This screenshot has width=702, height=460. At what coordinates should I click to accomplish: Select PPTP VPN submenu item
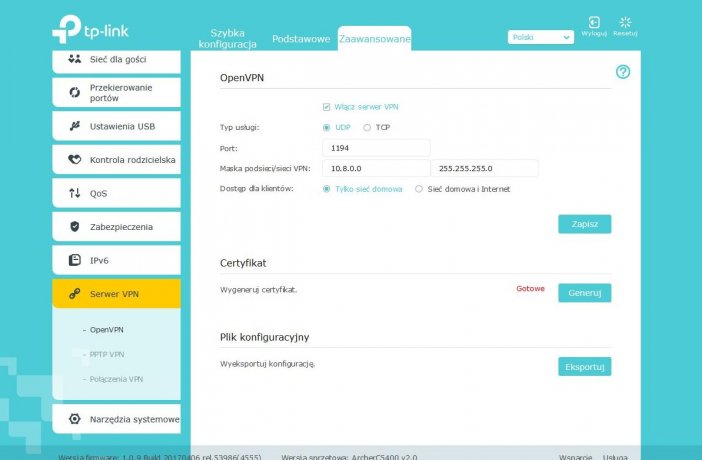tap(107, 354)
